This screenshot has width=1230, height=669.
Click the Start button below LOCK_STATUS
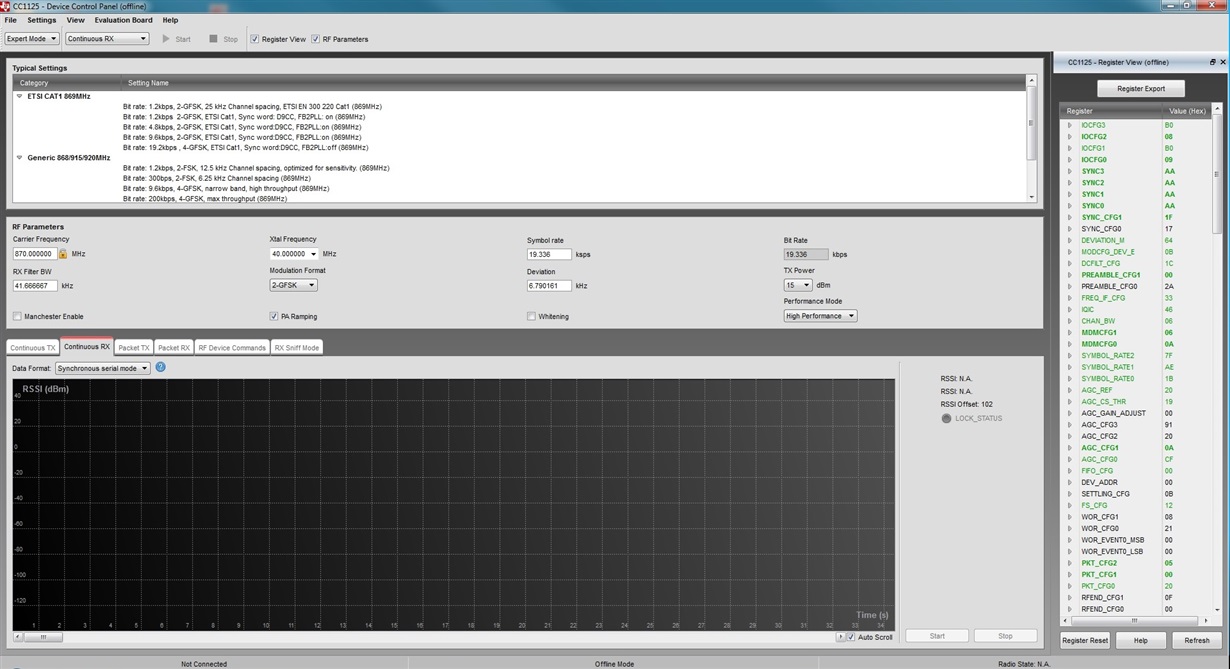click(937, 636)
